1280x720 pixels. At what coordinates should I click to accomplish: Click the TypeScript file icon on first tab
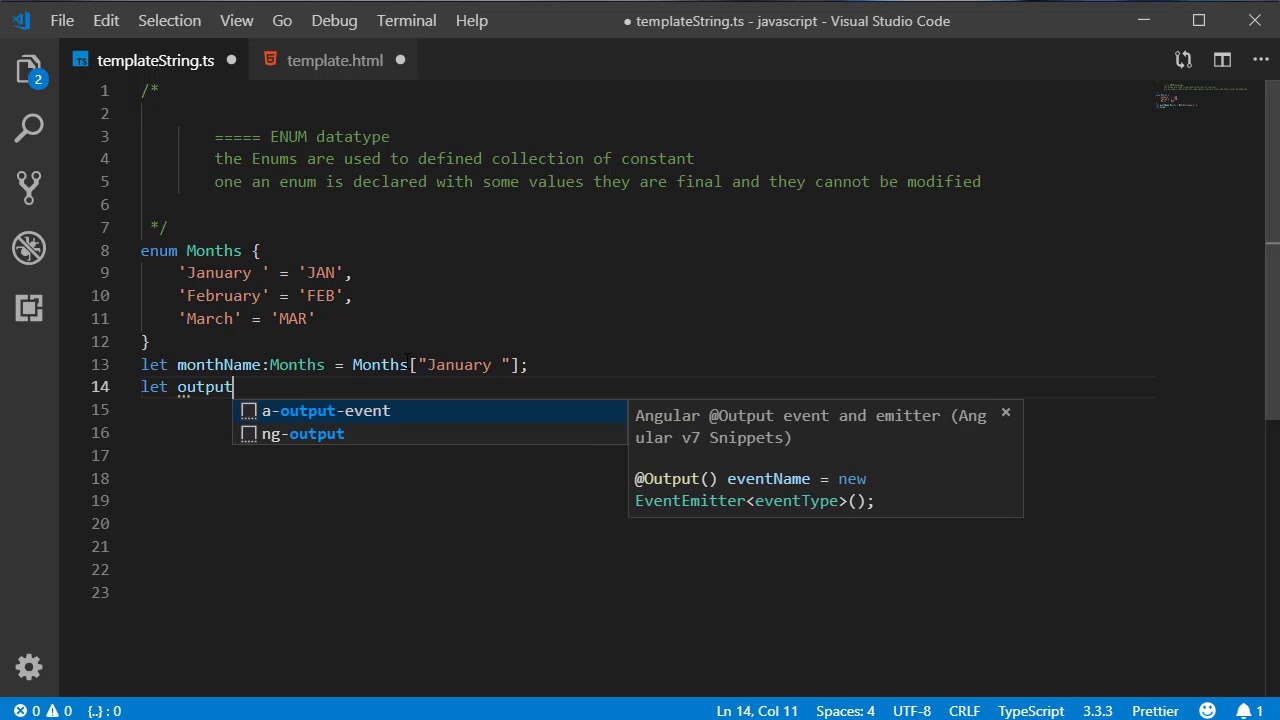click(x=80, y=60)
